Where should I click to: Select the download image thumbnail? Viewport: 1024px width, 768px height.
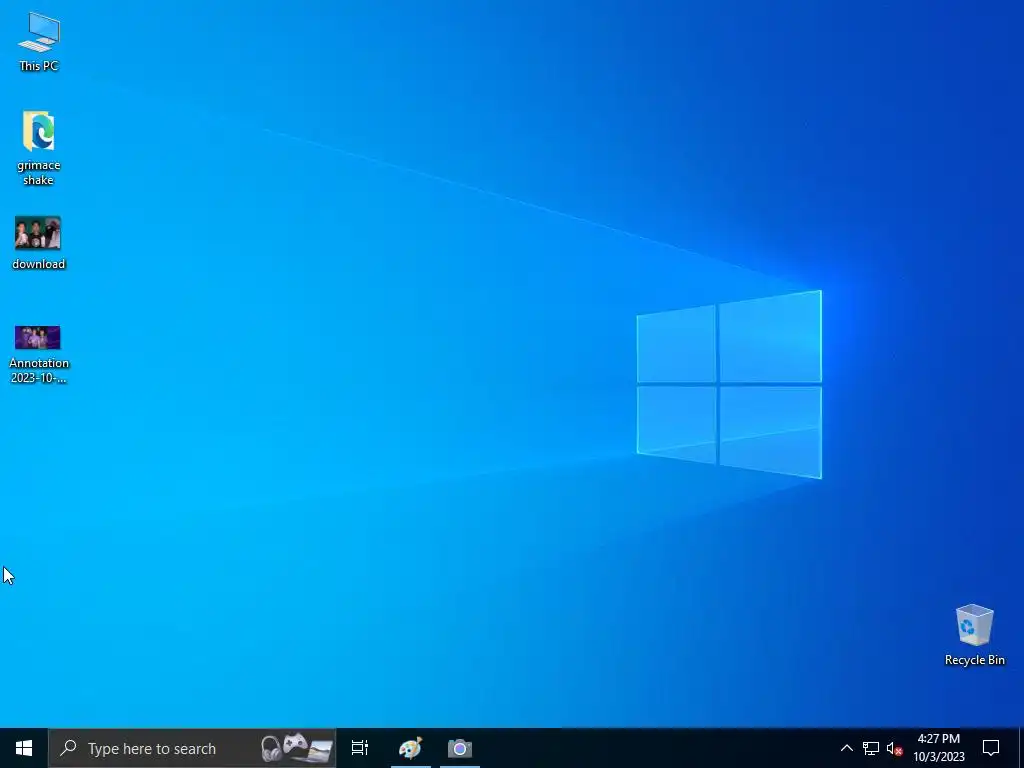tap(38, 233)
